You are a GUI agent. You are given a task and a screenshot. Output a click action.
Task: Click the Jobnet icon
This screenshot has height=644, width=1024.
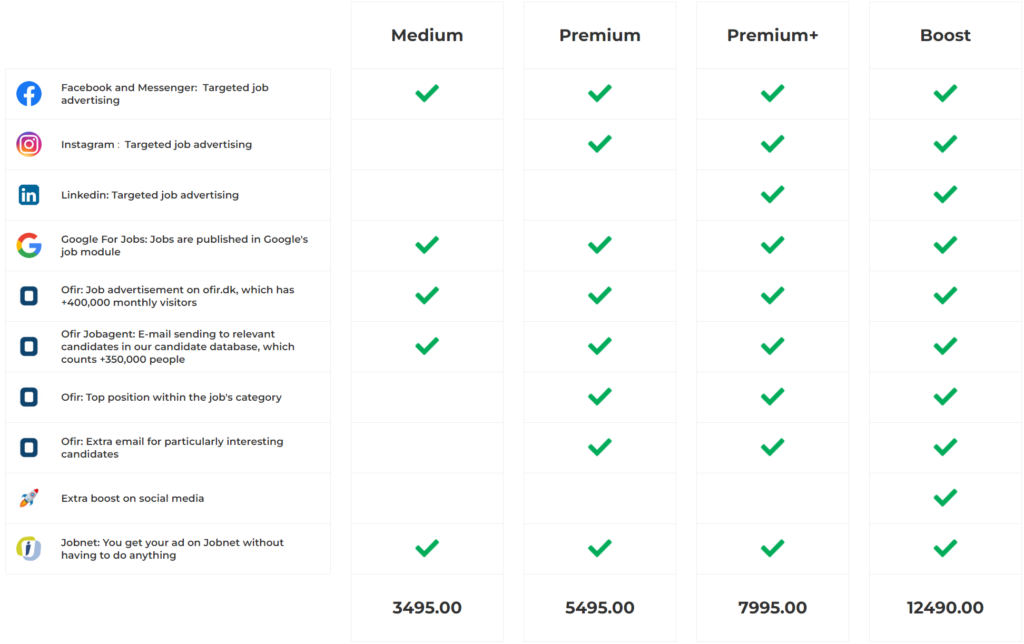pyautogui.click(x=29, y=549)
